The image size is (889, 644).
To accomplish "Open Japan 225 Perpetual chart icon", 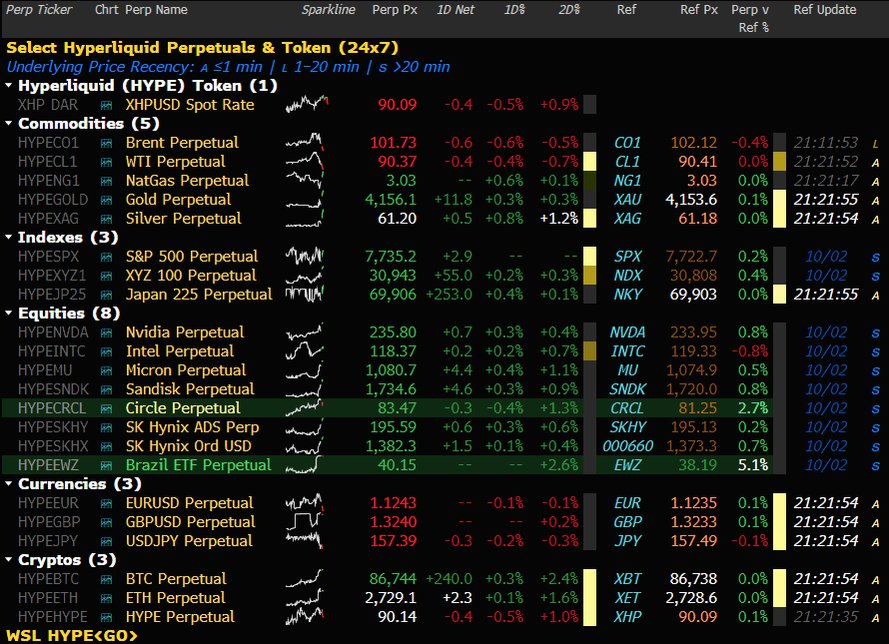I will pyautogui.click(x=106, y=295).
